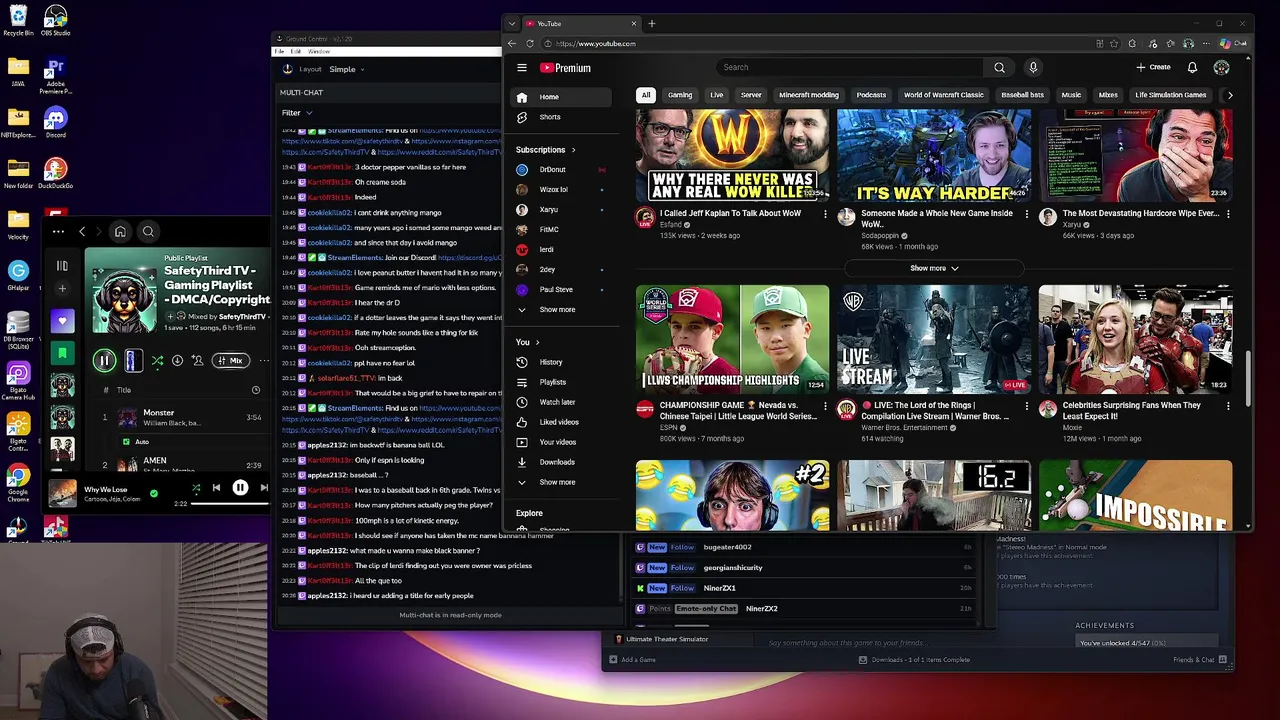Open the YouTube hamburger guide menu
The width and height of the screenshot is (1280, 720).
521,68
